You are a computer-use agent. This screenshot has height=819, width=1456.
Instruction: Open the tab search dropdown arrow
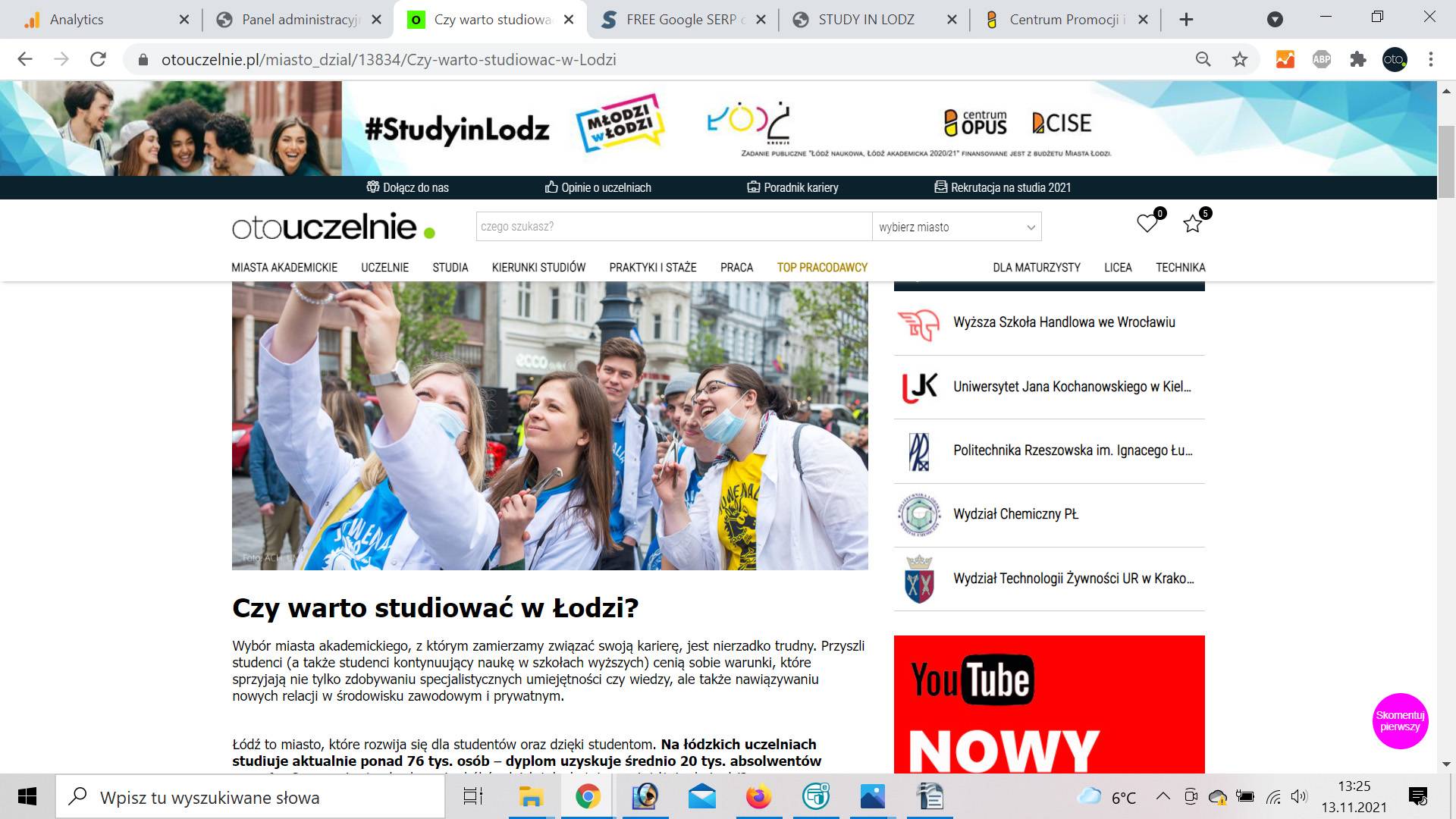(x=1276, y=20)
